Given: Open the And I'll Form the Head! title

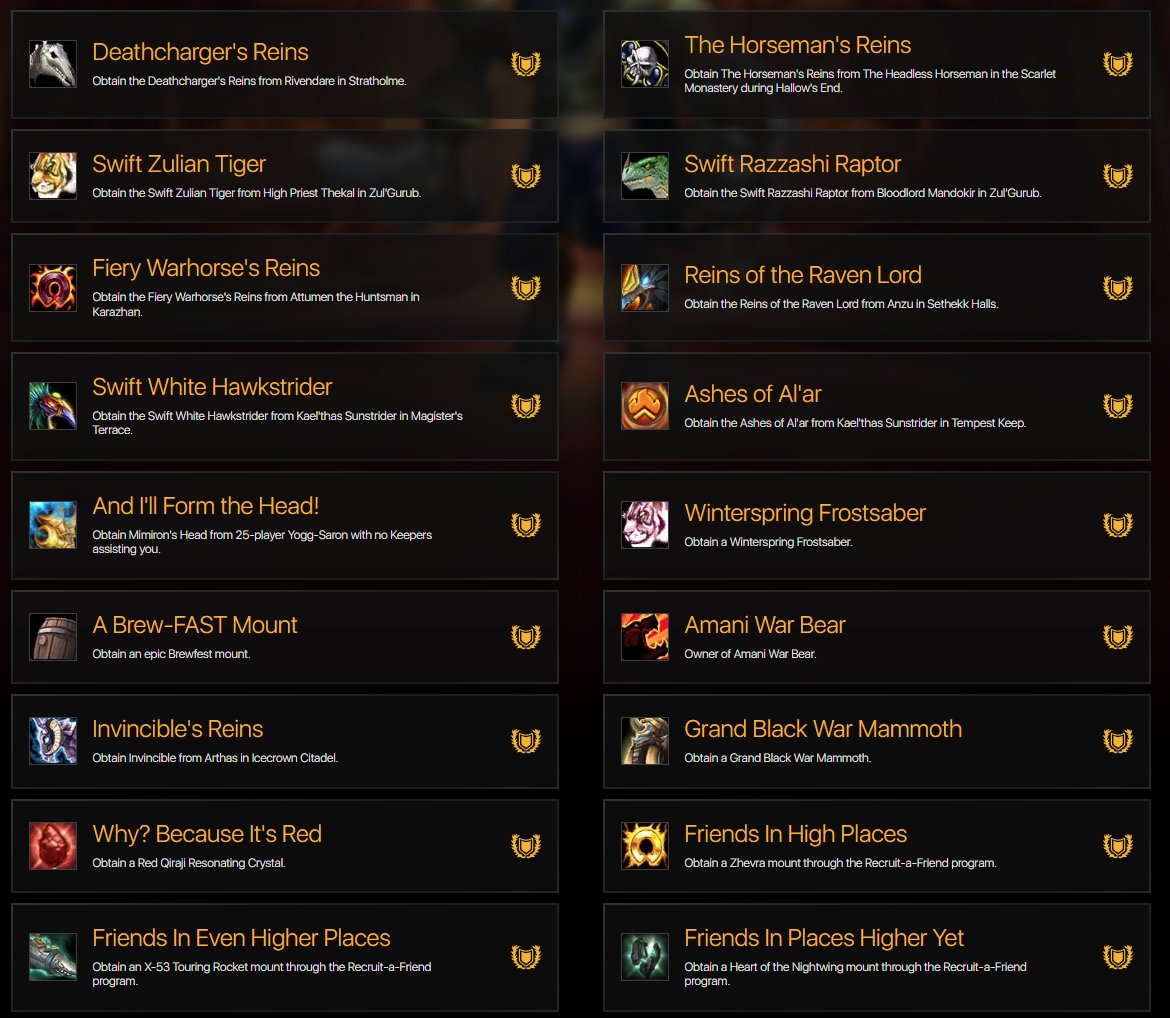Looking at the screenshot, I should coord(206,506).
